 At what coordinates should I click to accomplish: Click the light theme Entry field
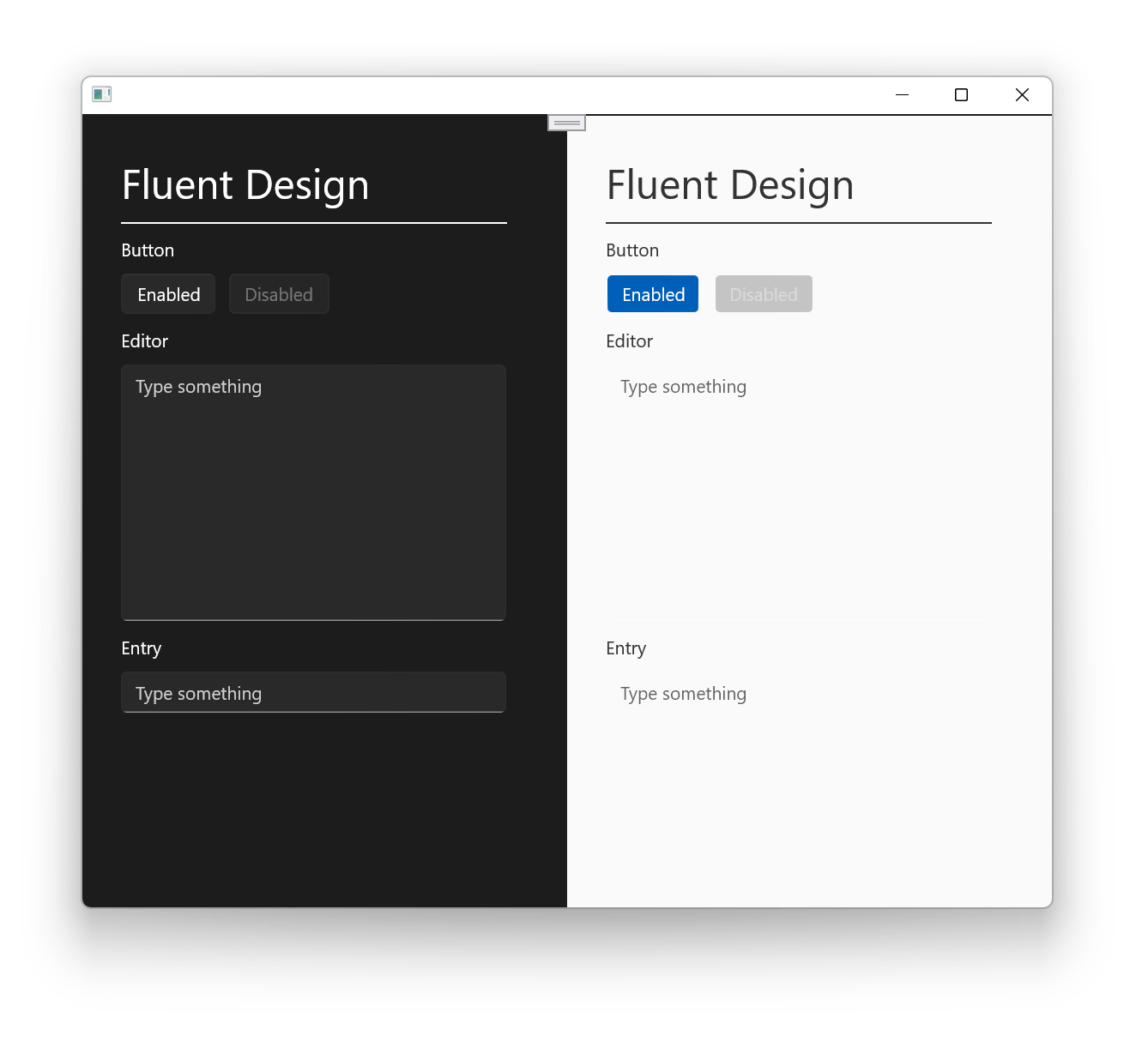[796, 693]
